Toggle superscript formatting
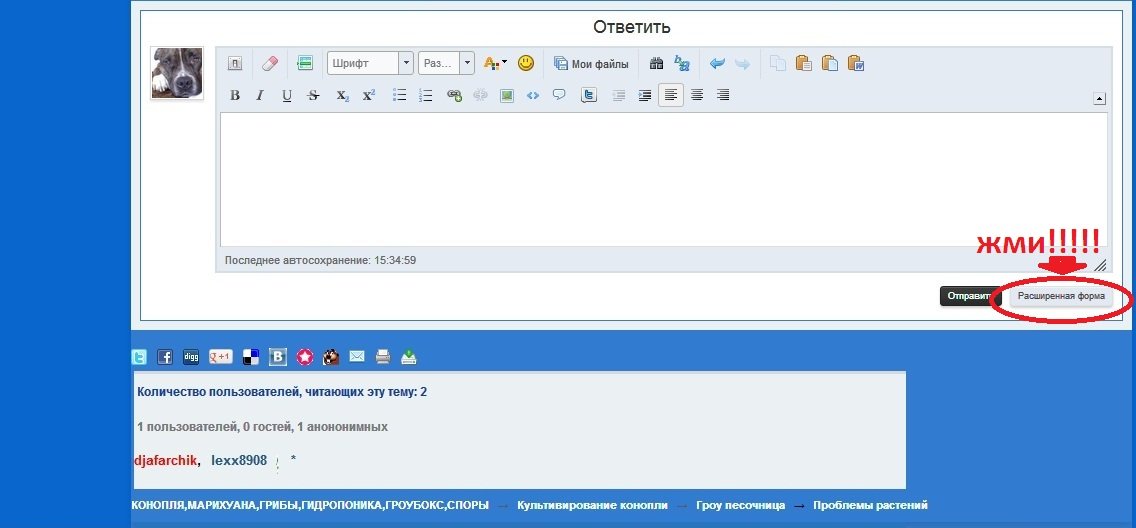 click(369, 95)
